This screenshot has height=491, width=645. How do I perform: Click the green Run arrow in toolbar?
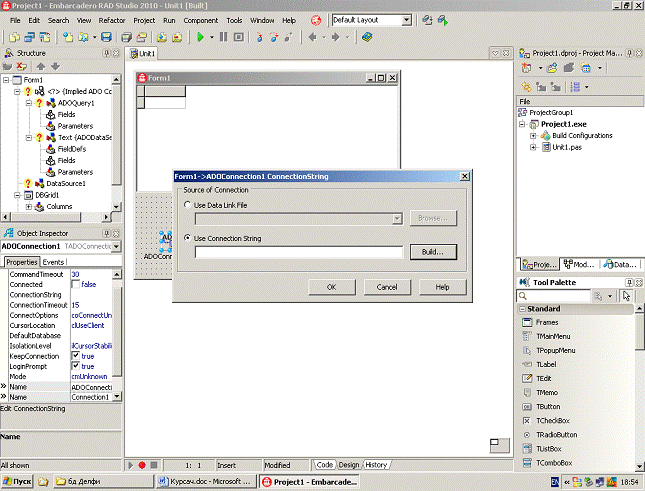tap(200, 37)
